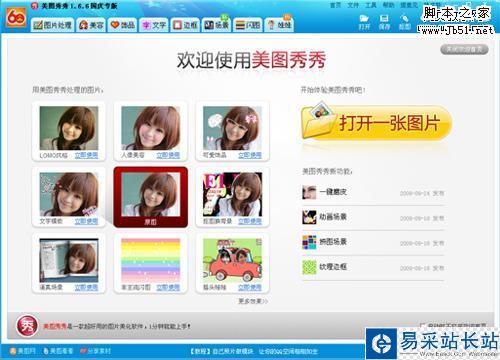
Task: Open the 首页 menu item
Action: pos(335,5)
